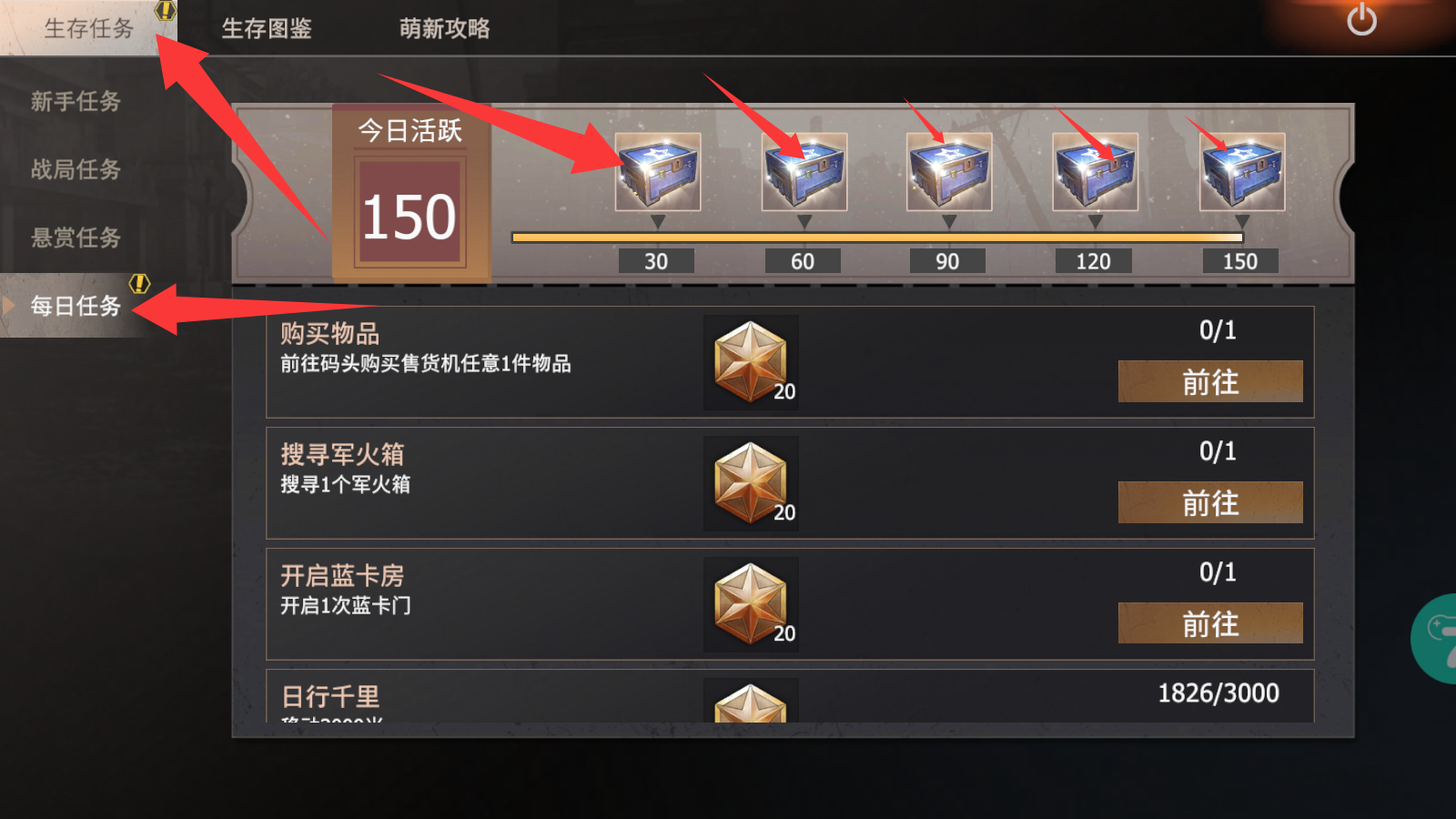
Task: Tap the 开启蓝卡房 star medal reward icon
Action: [x=751, y=604]
